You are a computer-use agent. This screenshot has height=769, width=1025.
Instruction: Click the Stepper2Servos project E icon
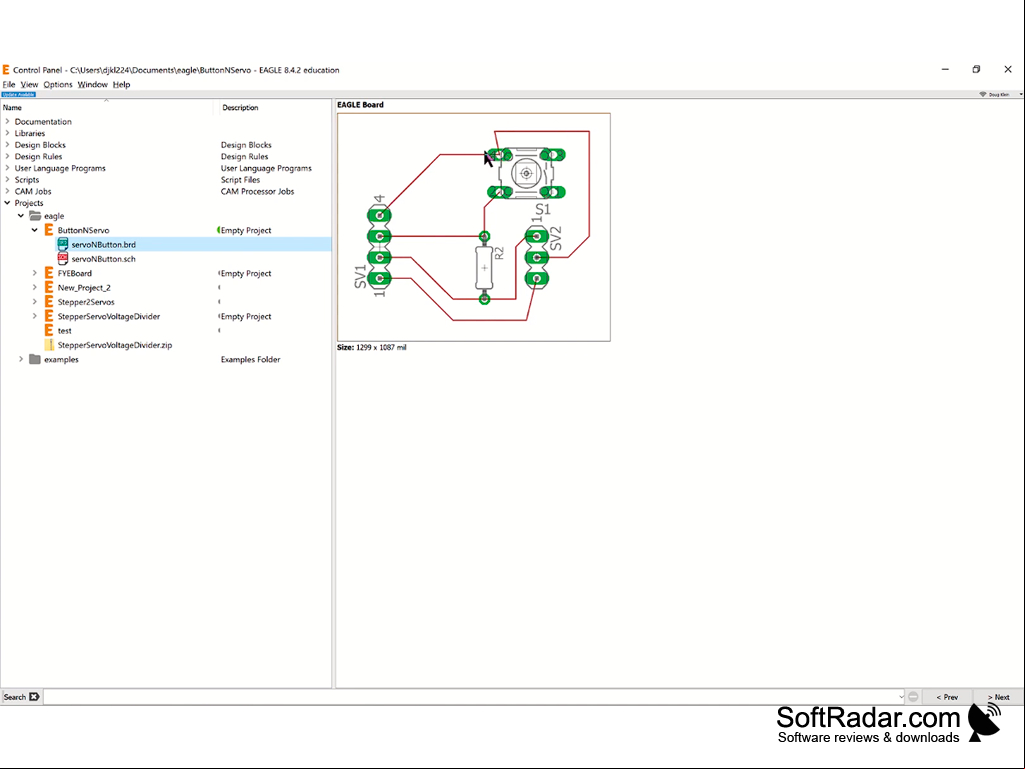click(48, 302)
